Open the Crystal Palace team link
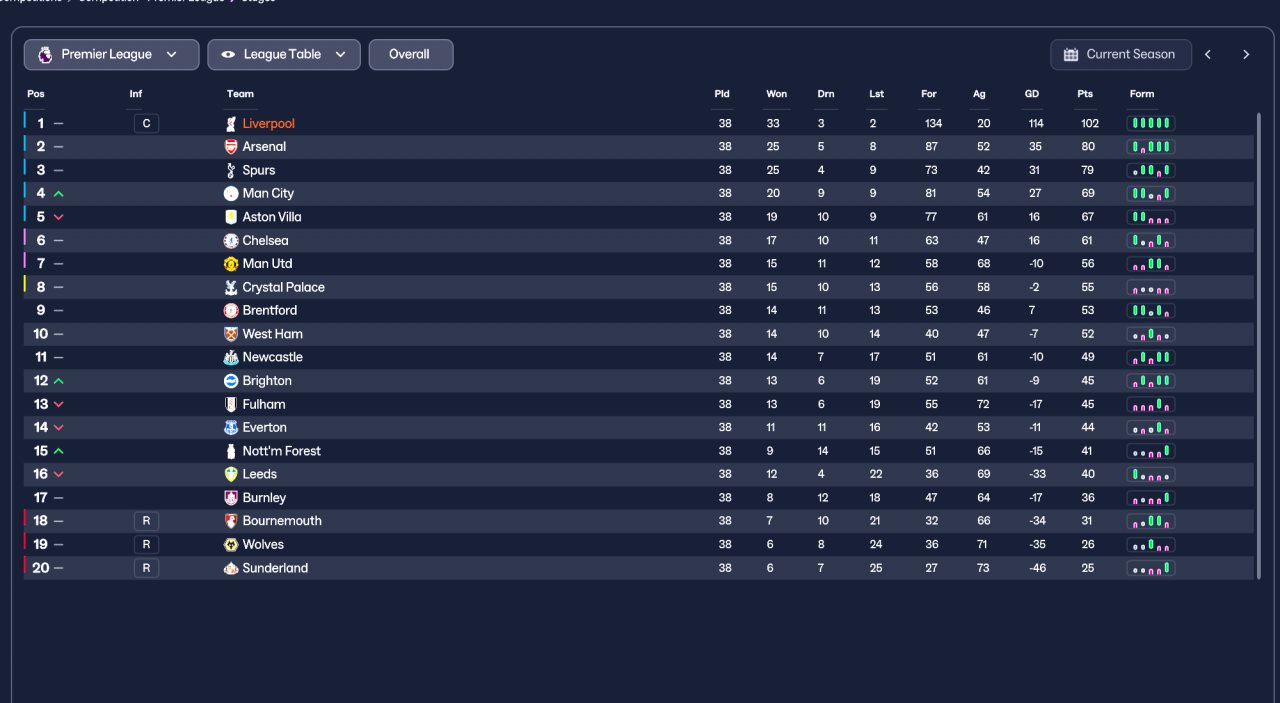 tap(283, 287)
